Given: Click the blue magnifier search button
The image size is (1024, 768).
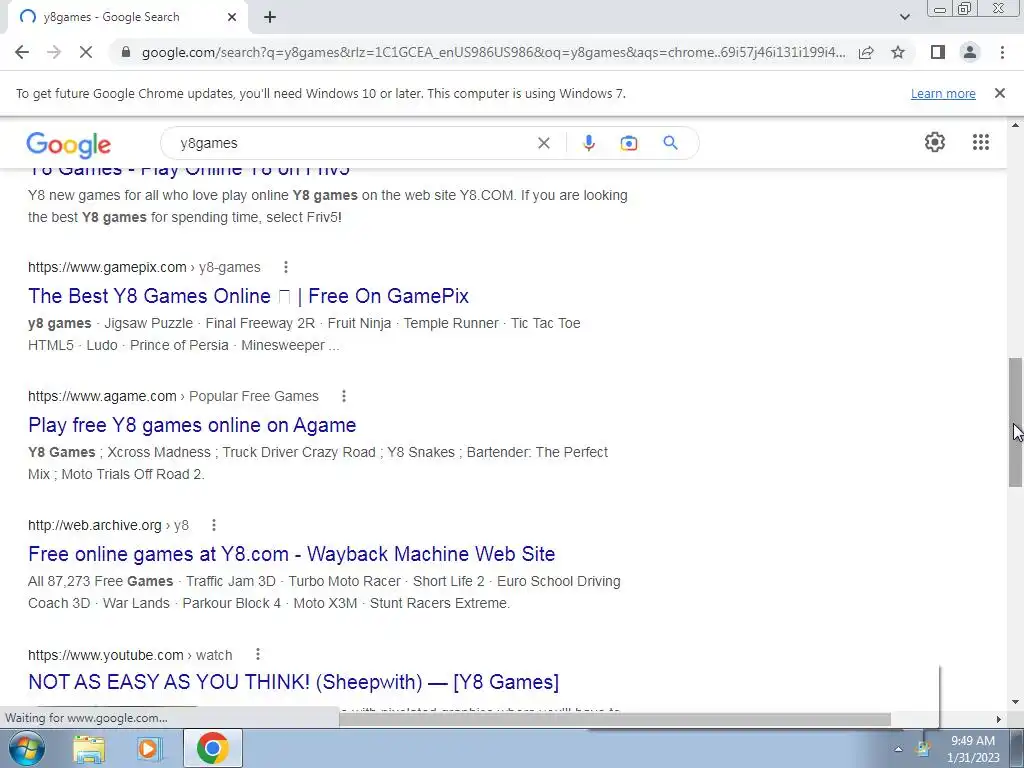Looking at the screenshot, I should point(670,142).
